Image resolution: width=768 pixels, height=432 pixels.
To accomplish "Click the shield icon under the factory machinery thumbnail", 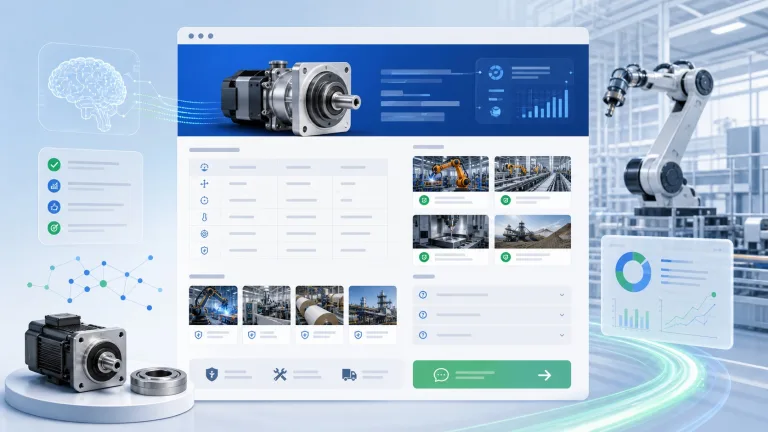I will pos(251,335).
